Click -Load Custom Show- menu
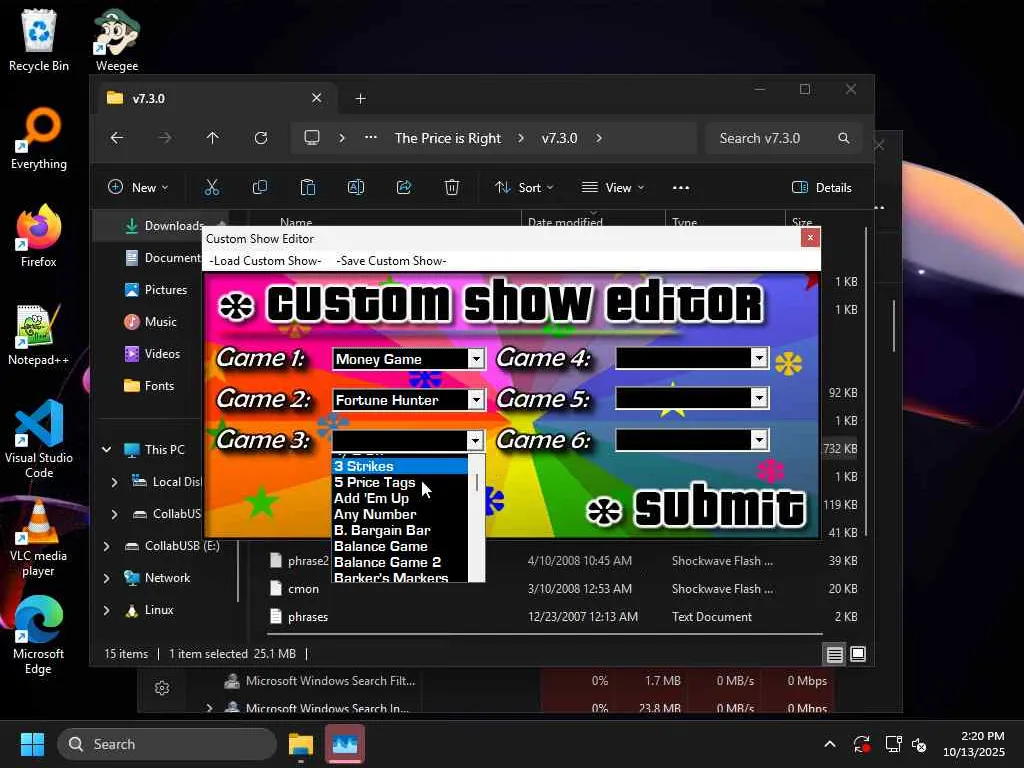The image size is (1024, 768). click(265, 261)
